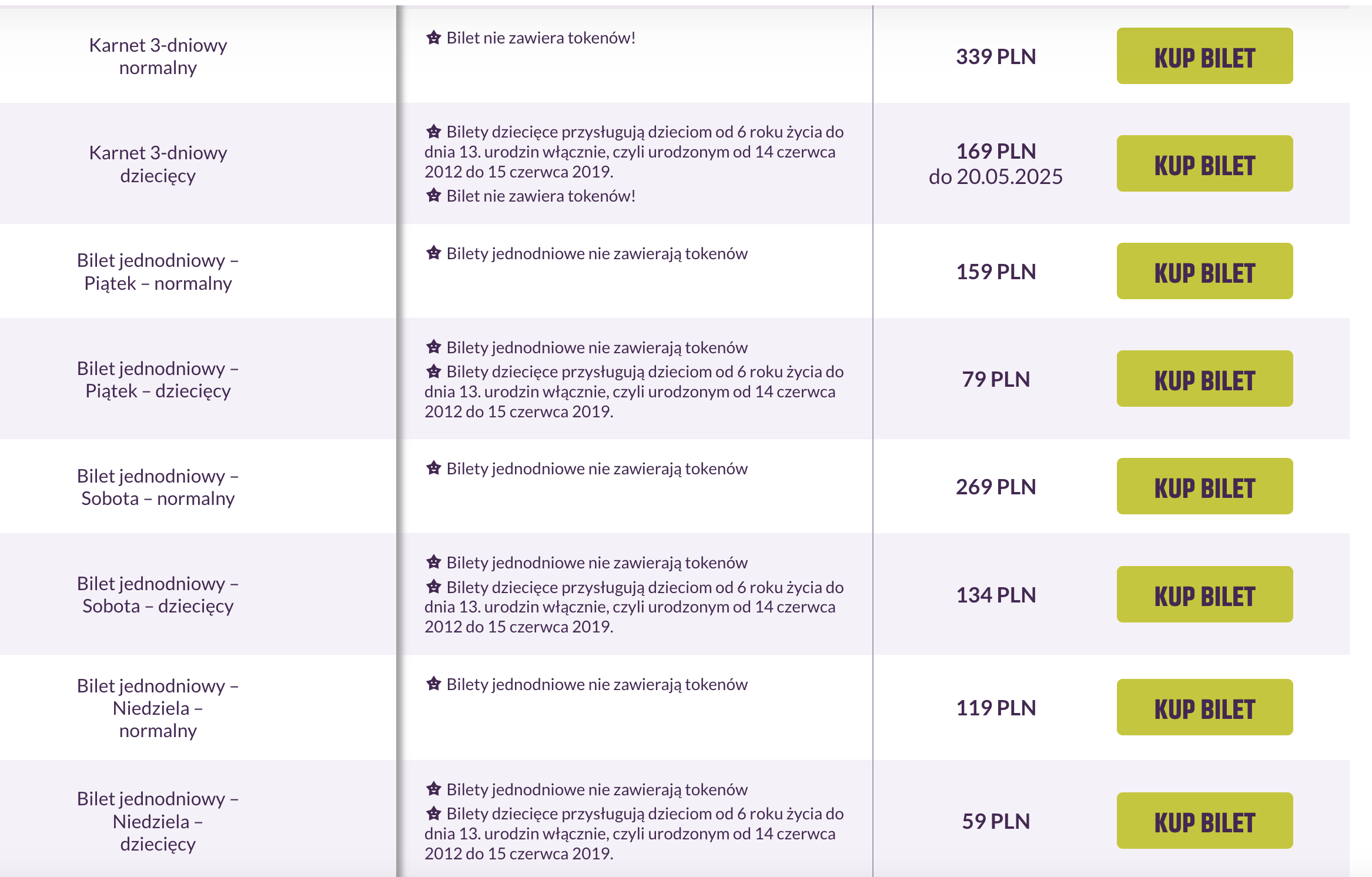The width and height of the screenshot is (1372, 877).
Task: Click KUP BILET for children's 3-day pass
Action: pyautogui.click(x=1204, y=164)
